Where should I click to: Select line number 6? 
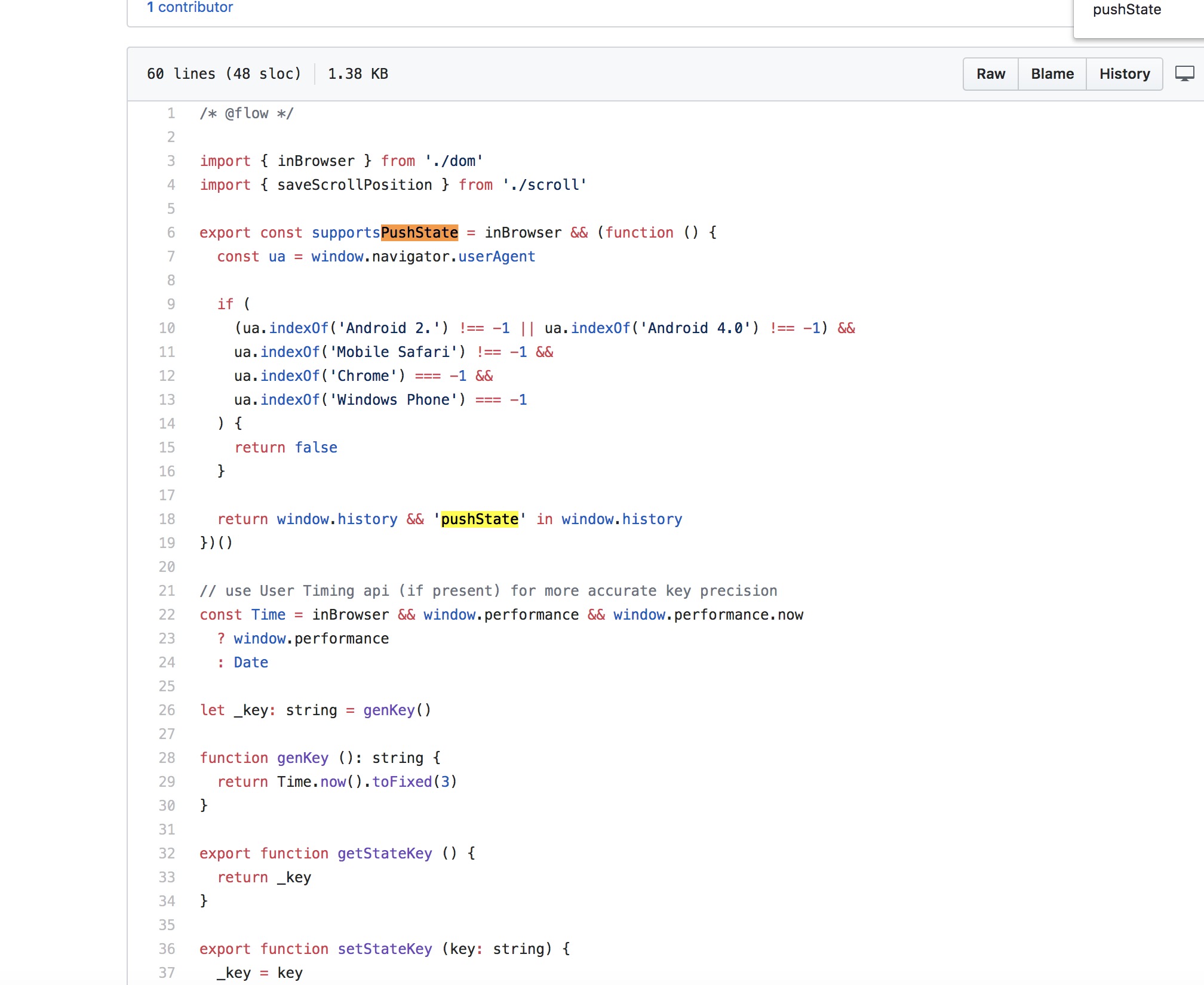[x=171, y=232]
